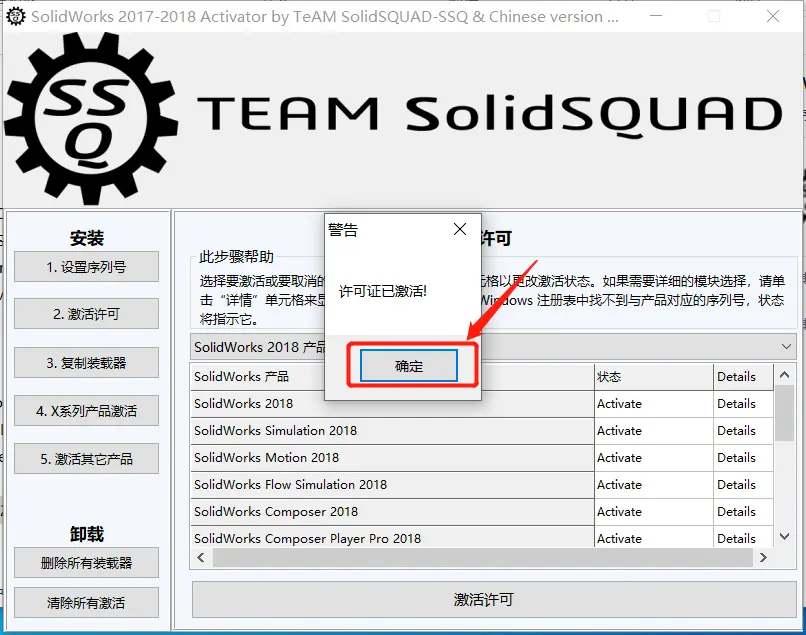Screen dimensions: 806x635
Task: Toggle Activate status for SolidWorks Composer 2018
Action: [653, 512]
